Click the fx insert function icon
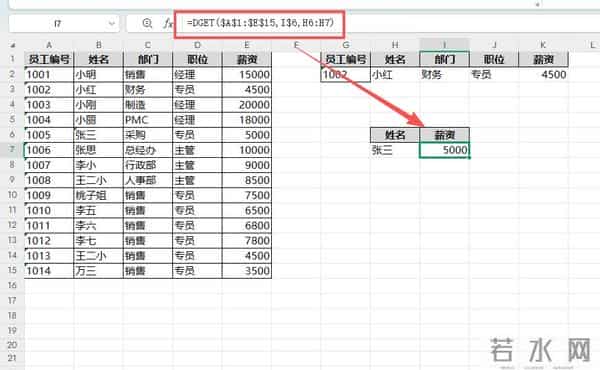Image resolution: width=600 pixels, height=370 pixels. click(168, 23)
